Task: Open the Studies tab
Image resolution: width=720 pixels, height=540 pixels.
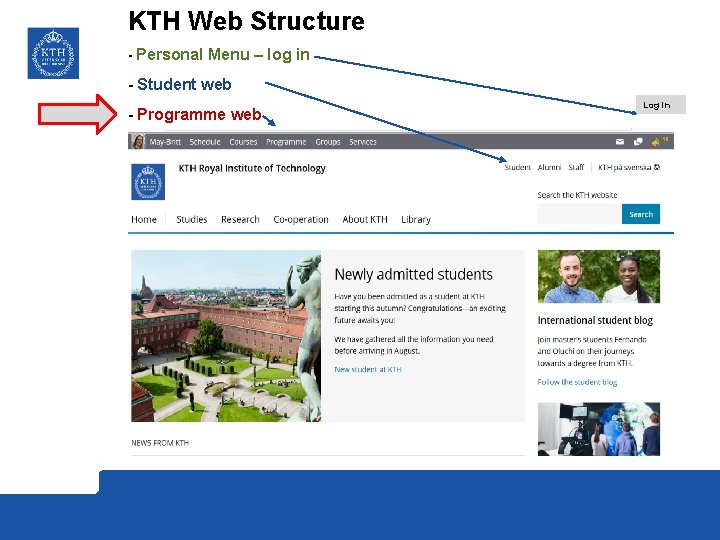Action: coord(191,219)
